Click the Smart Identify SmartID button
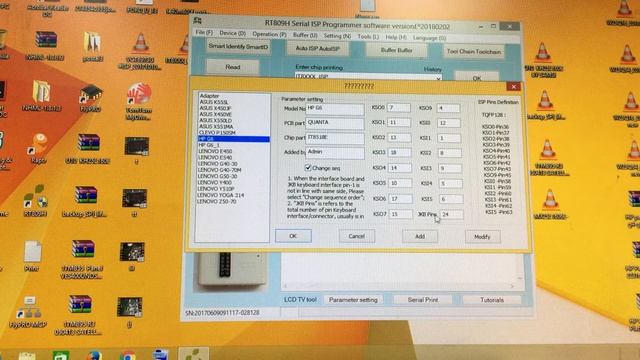 (238, 47)
